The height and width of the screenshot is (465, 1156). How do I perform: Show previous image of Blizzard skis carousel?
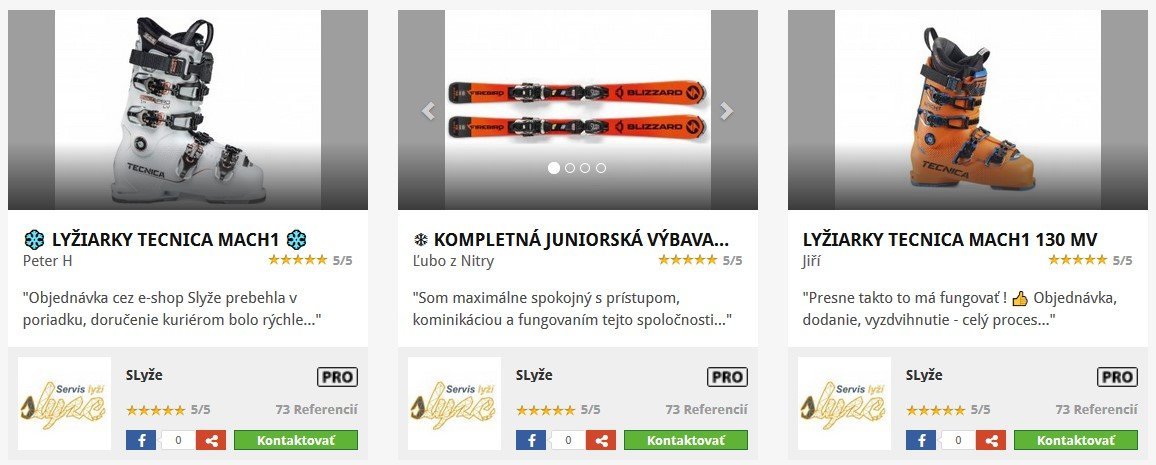428,111
